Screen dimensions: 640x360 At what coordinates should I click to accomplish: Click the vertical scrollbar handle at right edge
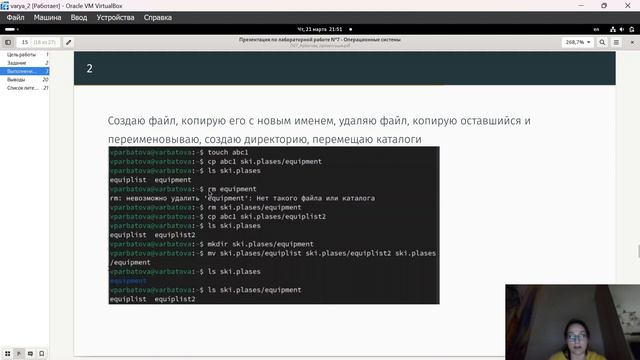639,251
